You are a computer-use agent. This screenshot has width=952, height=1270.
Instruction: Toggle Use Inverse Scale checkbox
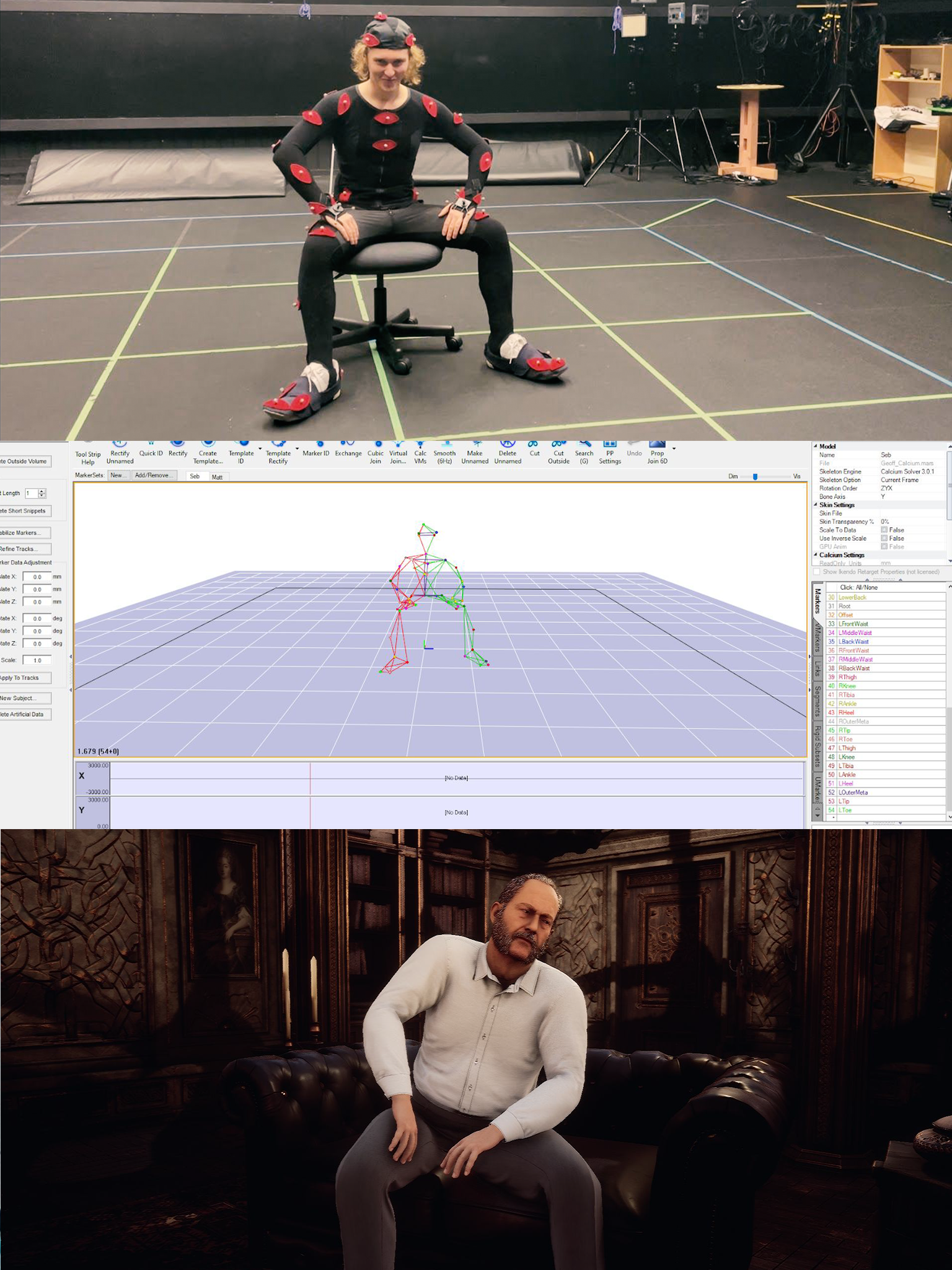pyautogui.click(x=884, y=538)
